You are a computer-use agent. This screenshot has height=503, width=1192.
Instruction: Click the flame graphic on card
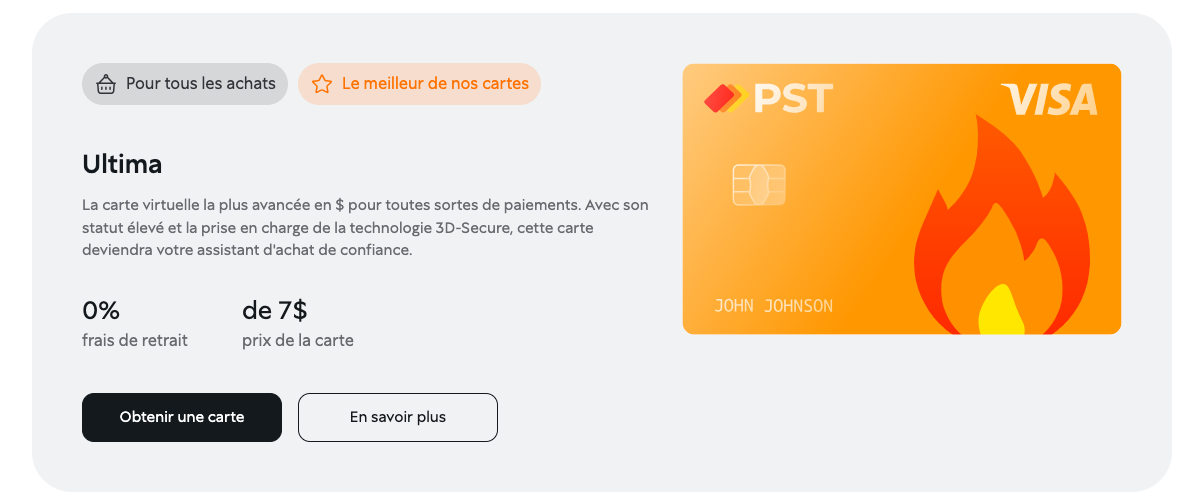pos(1001,225)
